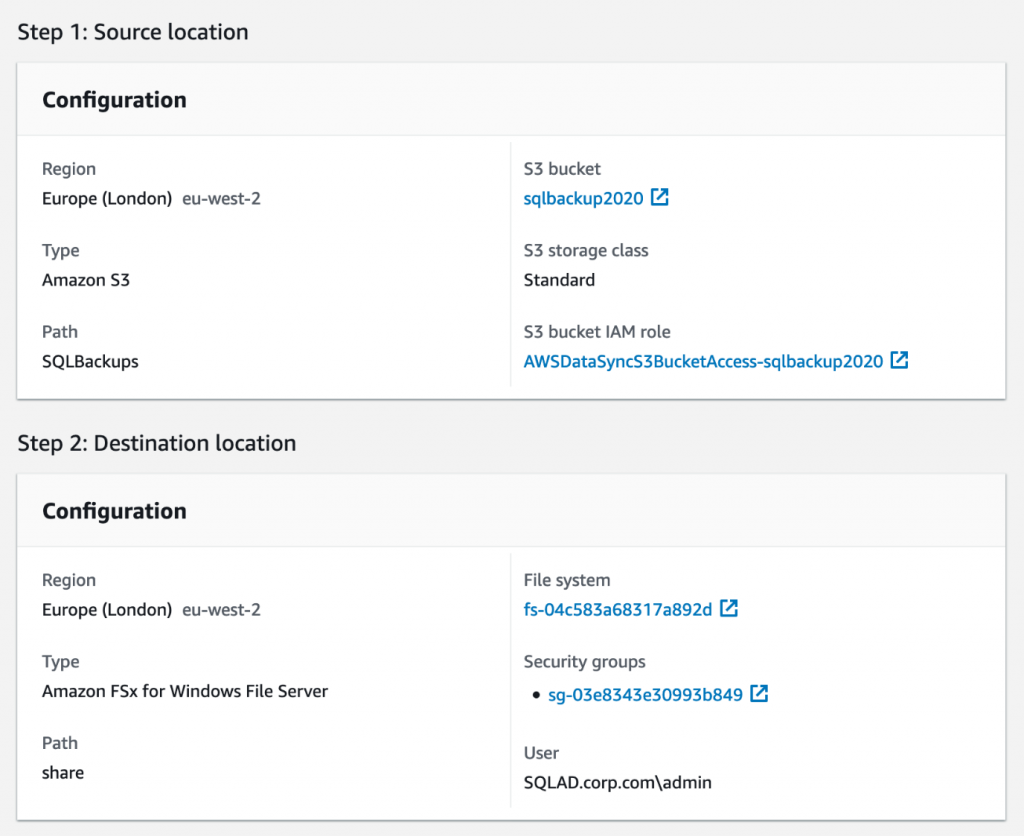Click the share path value
This screenshot has width=1024, height=836.
[x=62, y=772]
